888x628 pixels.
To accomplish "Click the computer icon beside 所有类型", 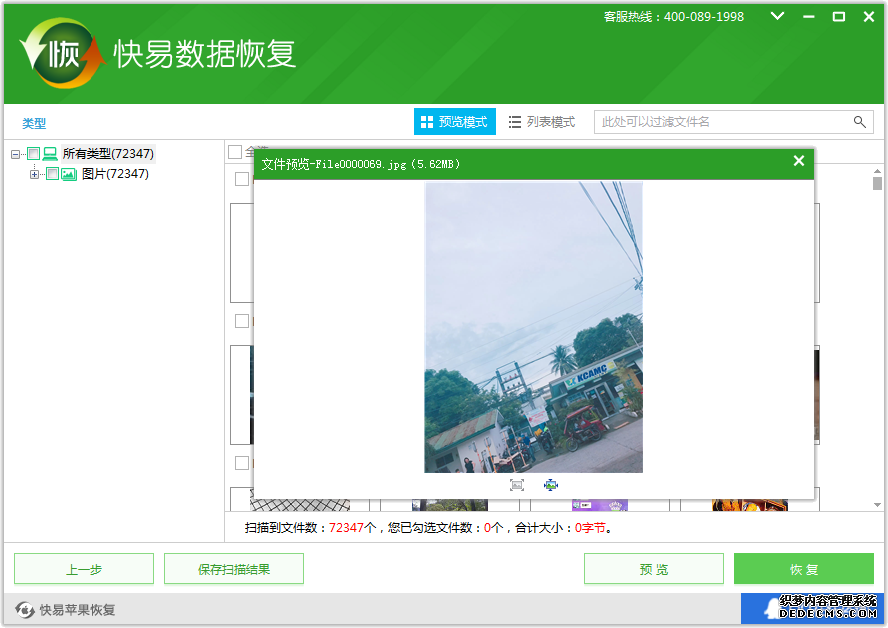I will [x=50, y=154].
